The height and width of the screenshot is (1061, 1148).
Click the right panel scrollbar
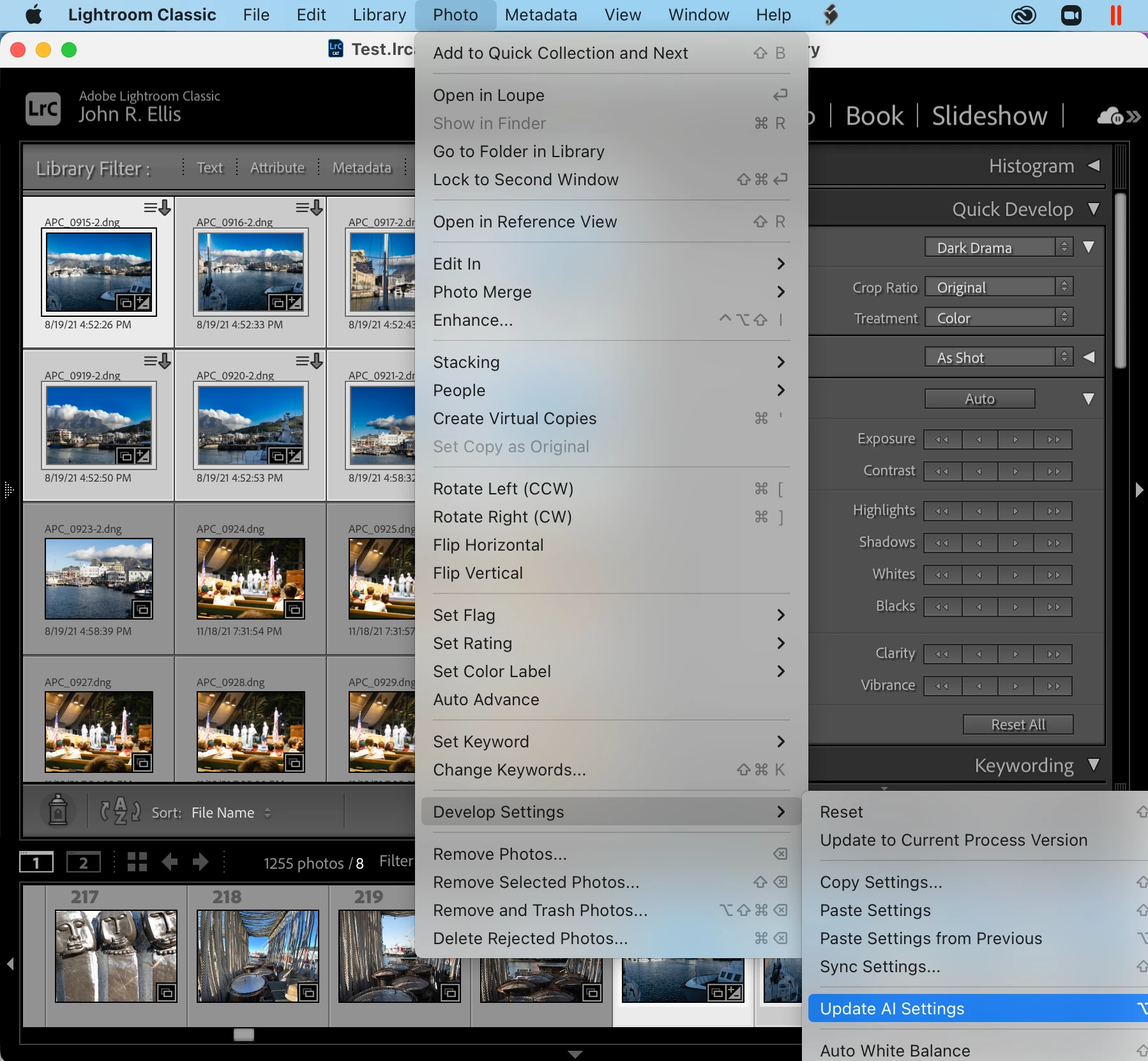tap(1120, 281)
